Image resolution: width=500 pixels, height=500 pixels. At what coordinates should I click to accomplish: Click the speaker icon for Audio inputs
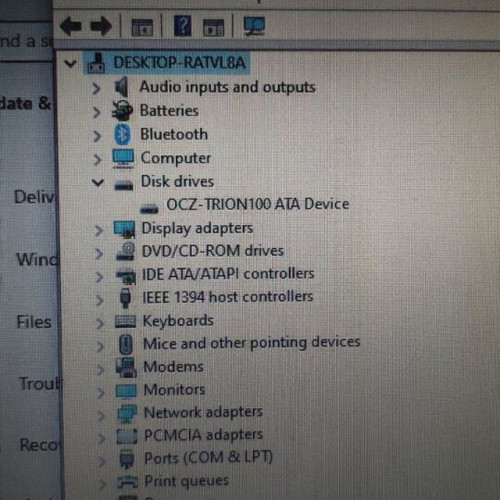click(121, 87)
